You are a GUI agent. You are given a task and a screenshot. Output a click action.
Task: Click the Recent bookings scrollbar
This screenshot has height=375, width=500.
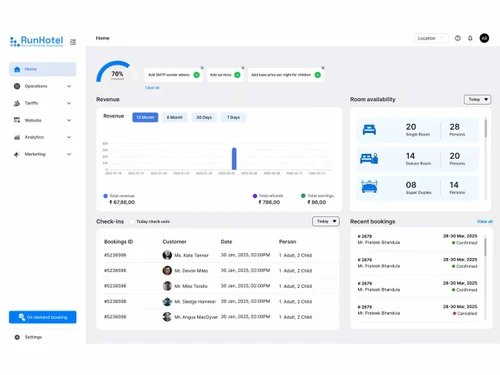tap(485, 247)
